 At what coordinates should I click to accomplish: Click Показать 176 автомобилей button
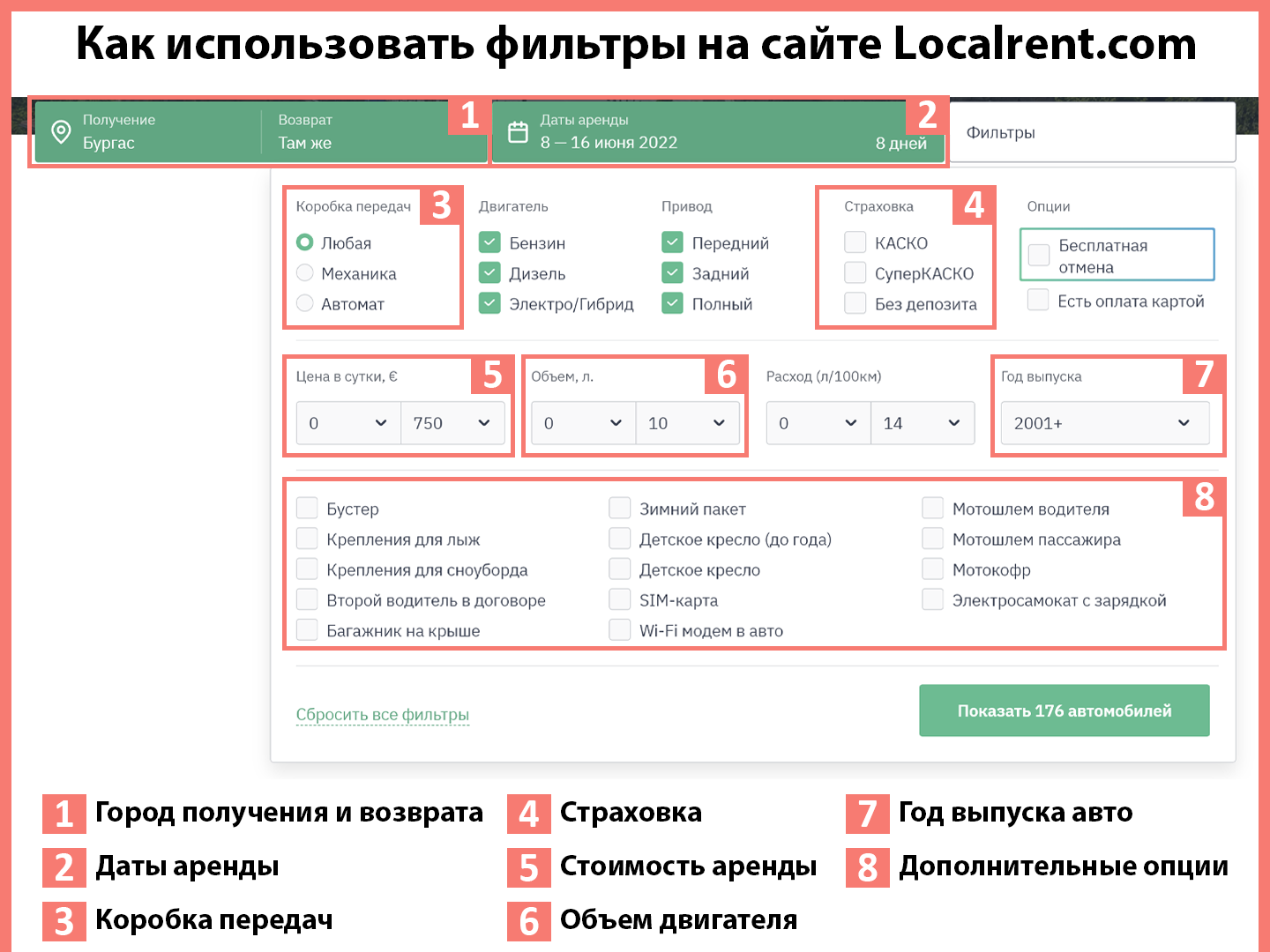[1065, 710]
